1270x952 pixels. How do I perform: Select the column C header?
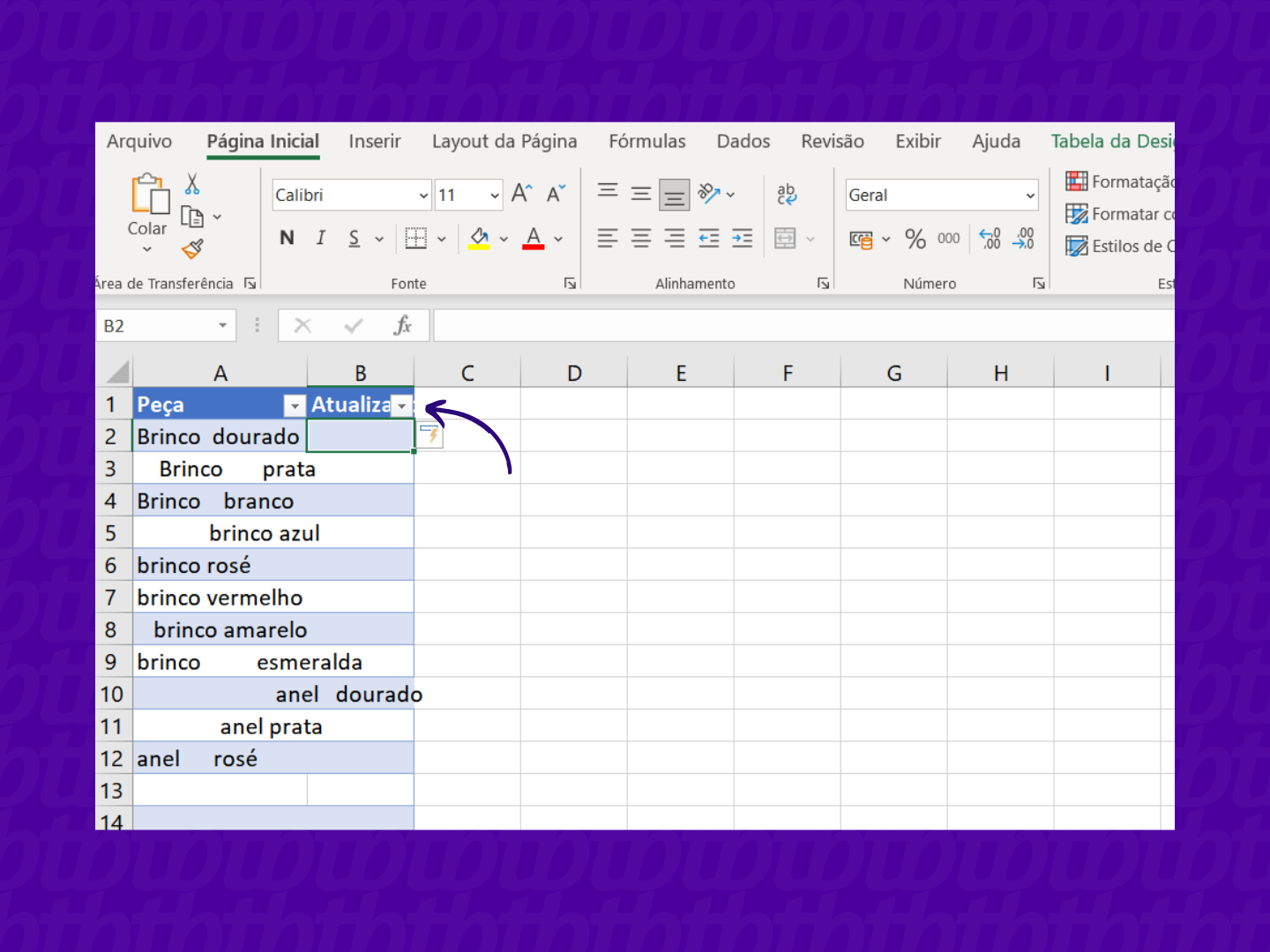pos(467,373)
